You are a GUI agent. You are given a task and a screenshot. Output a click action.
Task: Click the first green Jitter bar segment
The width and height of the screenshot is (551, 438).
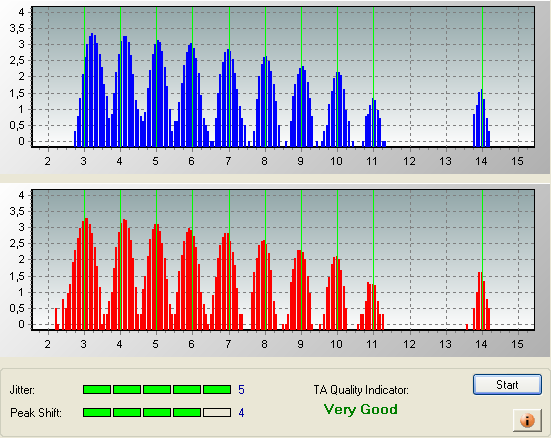coord(97,389)
